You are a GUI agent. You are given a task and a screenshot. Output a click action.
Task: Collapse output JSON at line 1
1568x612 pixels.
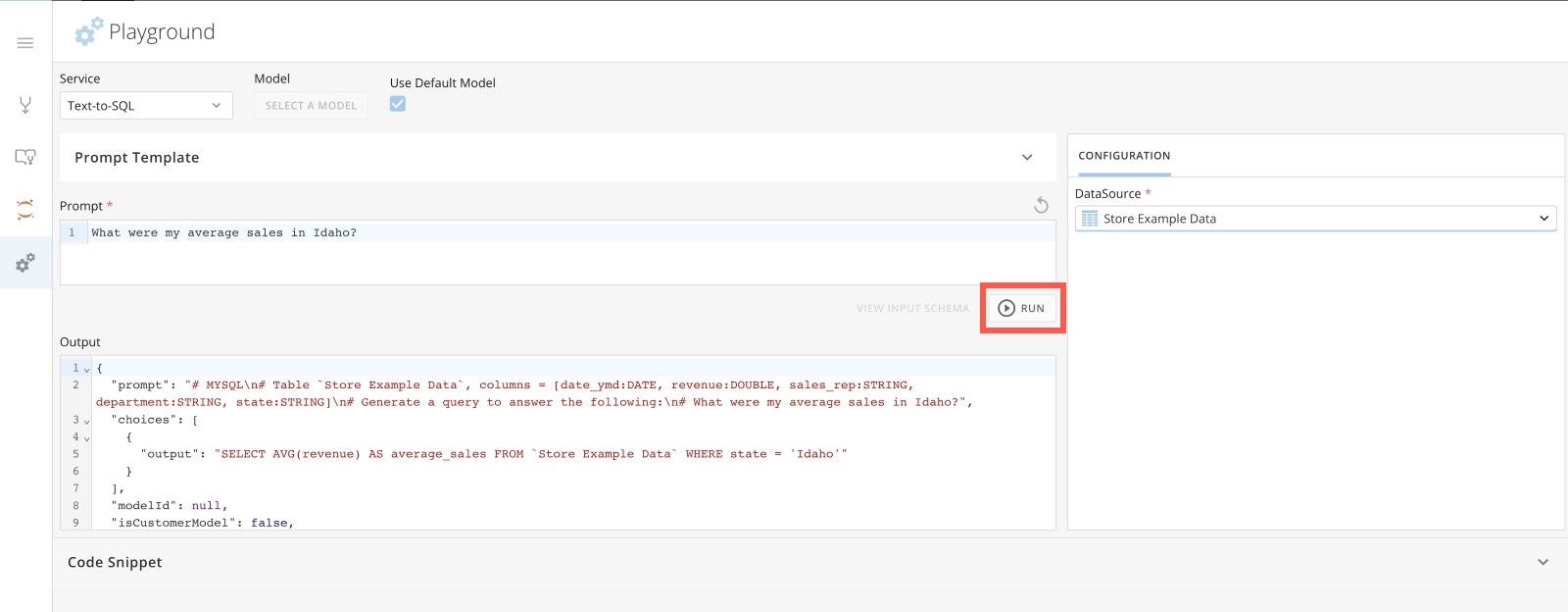coord(87,369)
